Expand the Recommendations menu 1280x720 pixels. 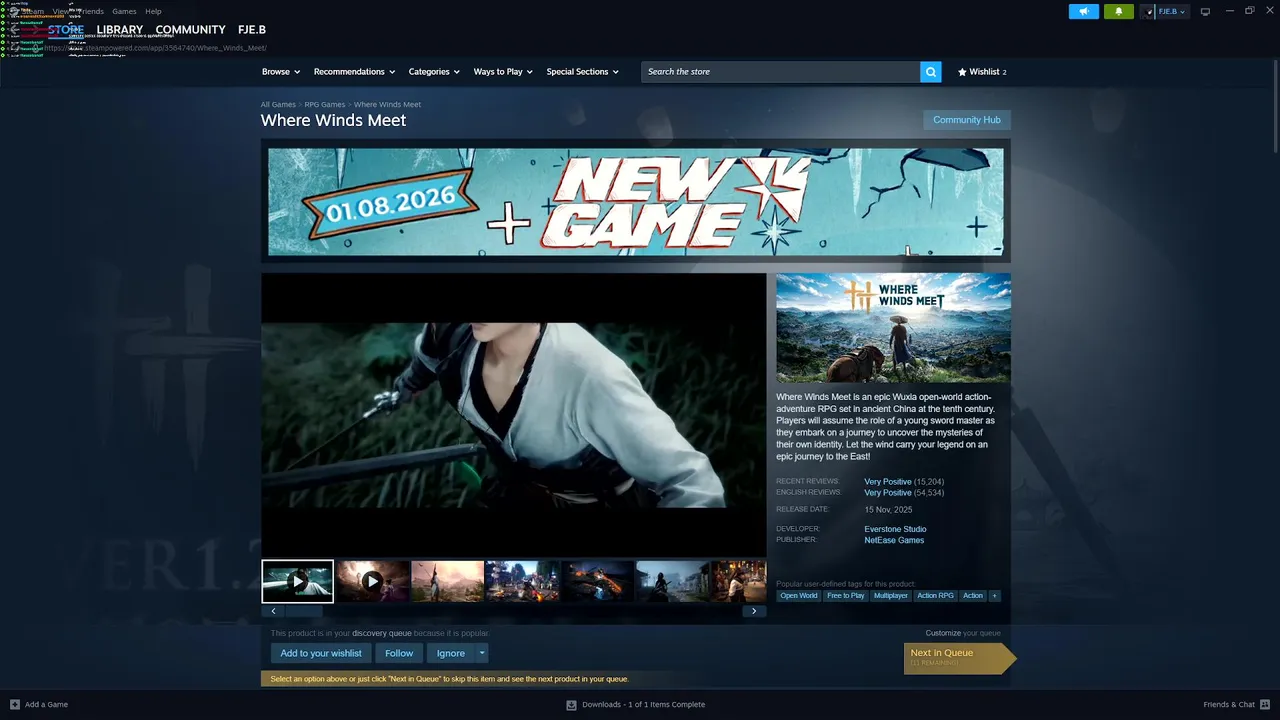(x=354, y=72)
